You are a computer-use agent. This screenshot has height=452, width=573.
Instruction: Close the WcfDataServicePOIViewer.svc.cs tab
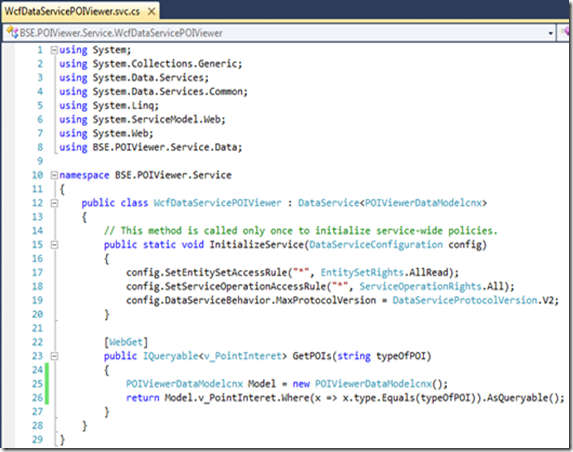(x=151, y=12)
